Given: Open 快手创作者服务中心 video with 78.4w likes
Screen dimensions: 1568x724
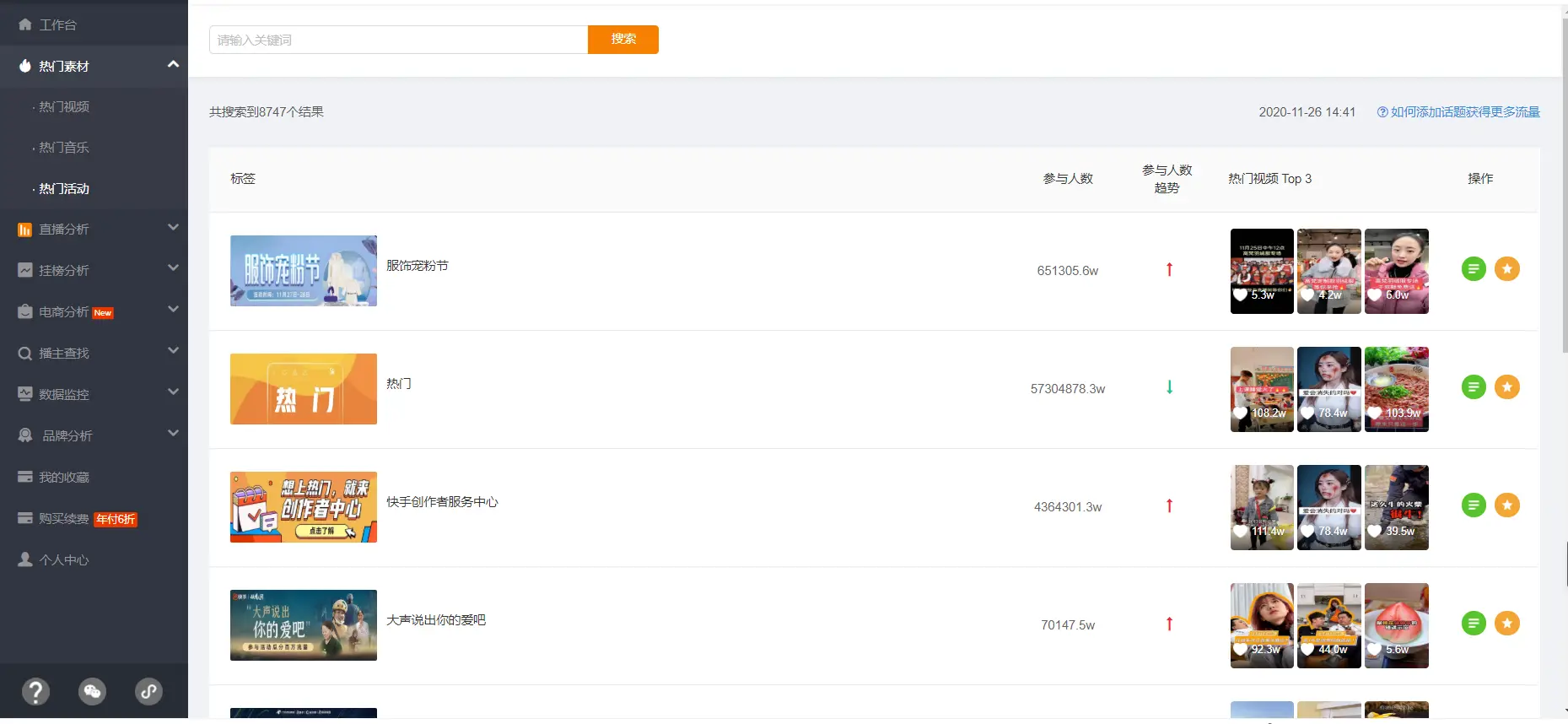Looking at the screenshot, I should 1329,507.
